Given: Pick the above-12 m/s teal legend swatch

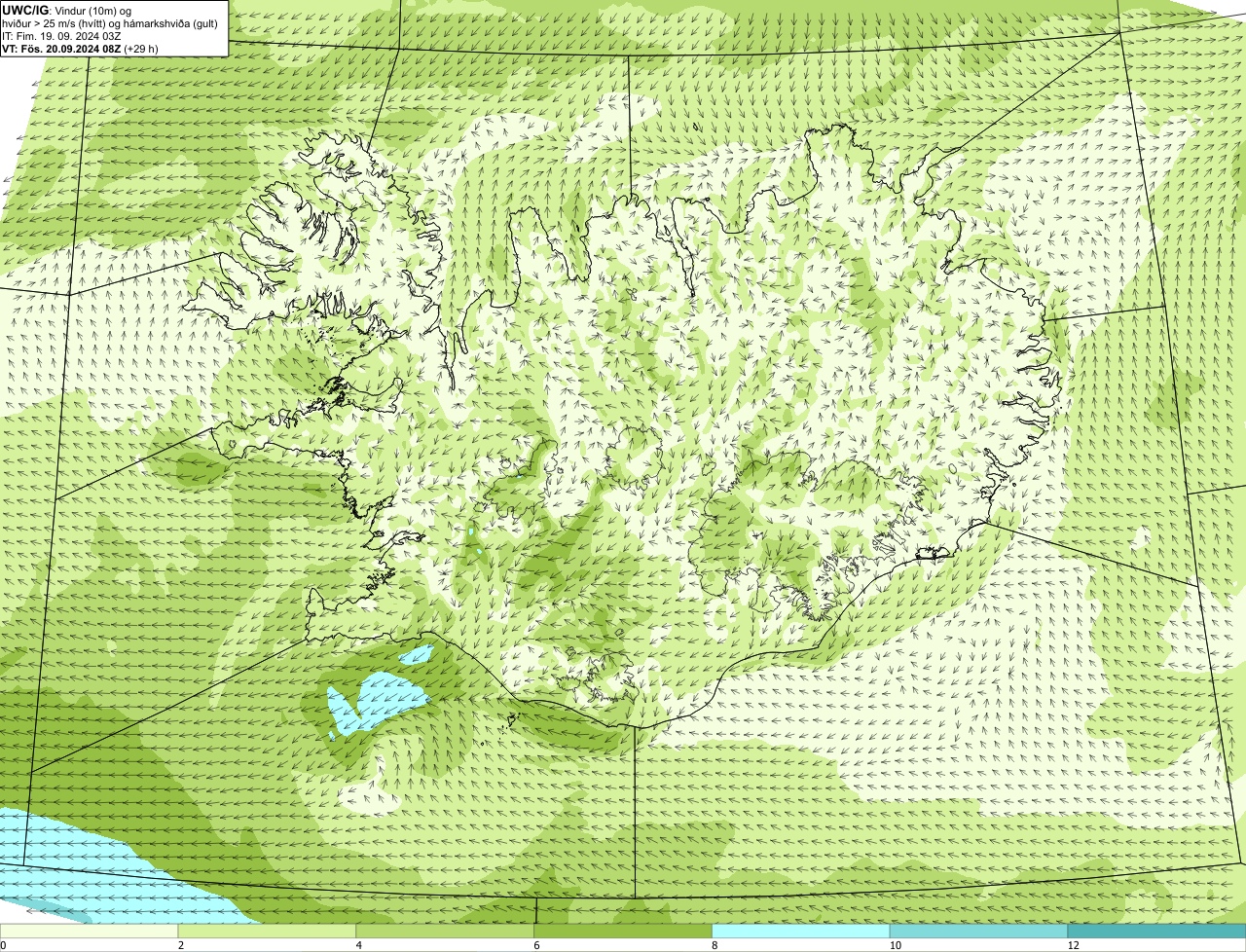Looking at the screenshot, I should coord(1156,932).
